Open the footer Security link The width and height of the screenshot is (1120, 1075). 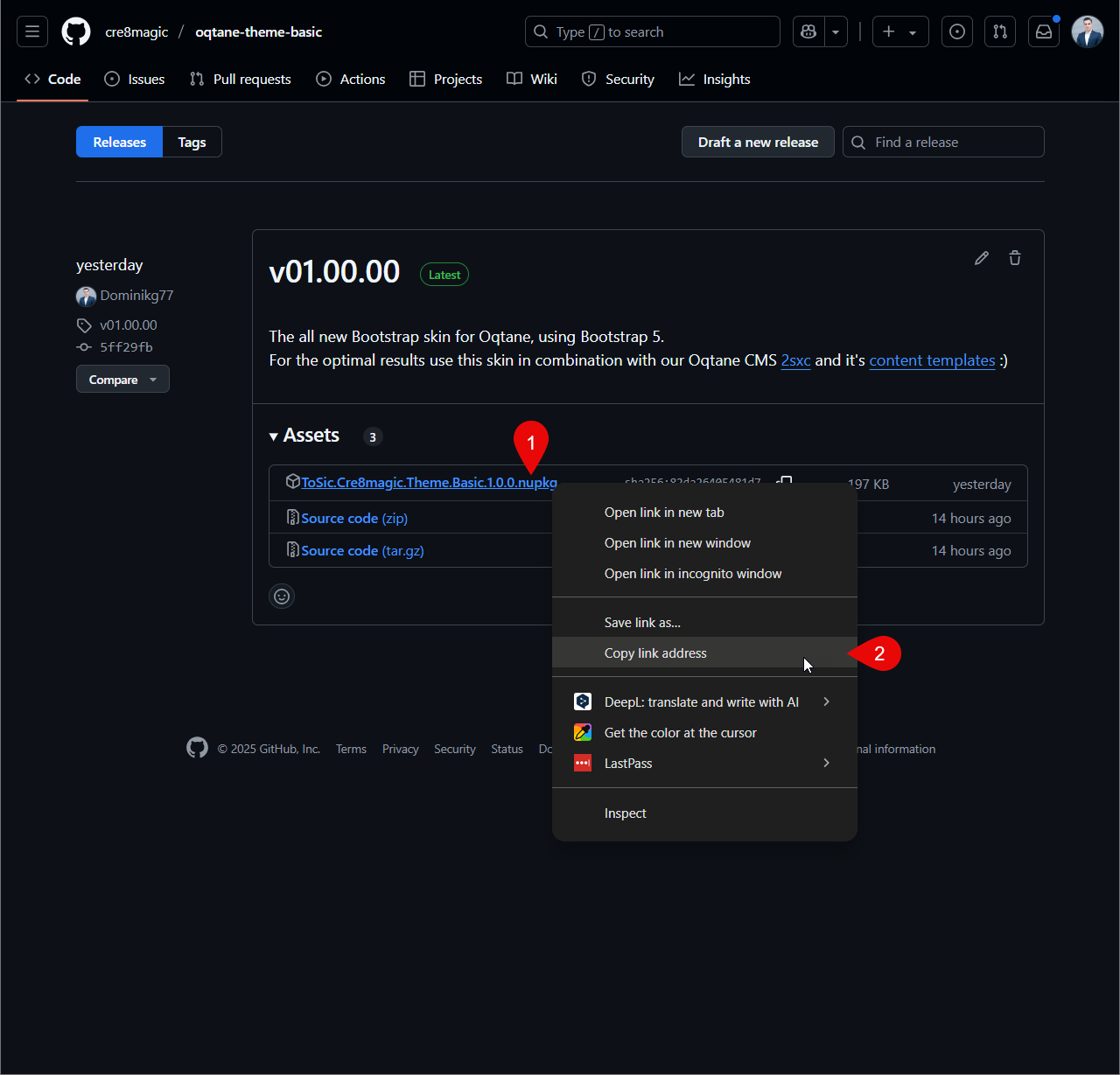pos(455,750)
